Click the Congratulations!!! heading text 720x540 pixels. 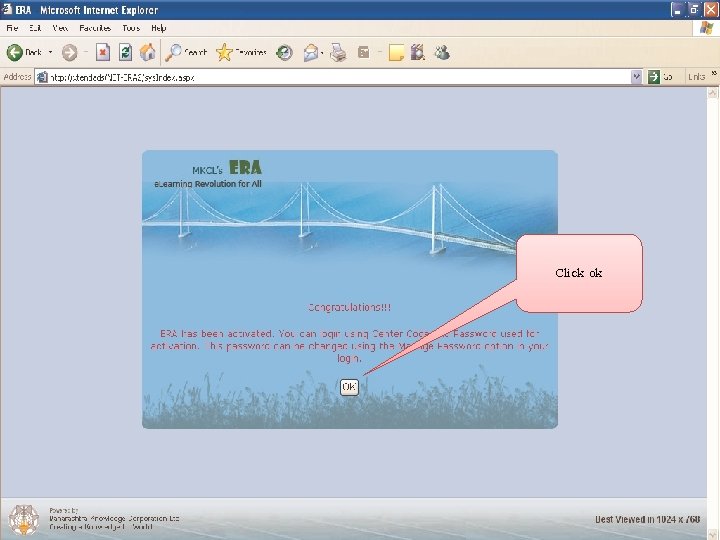click(349, 307)
